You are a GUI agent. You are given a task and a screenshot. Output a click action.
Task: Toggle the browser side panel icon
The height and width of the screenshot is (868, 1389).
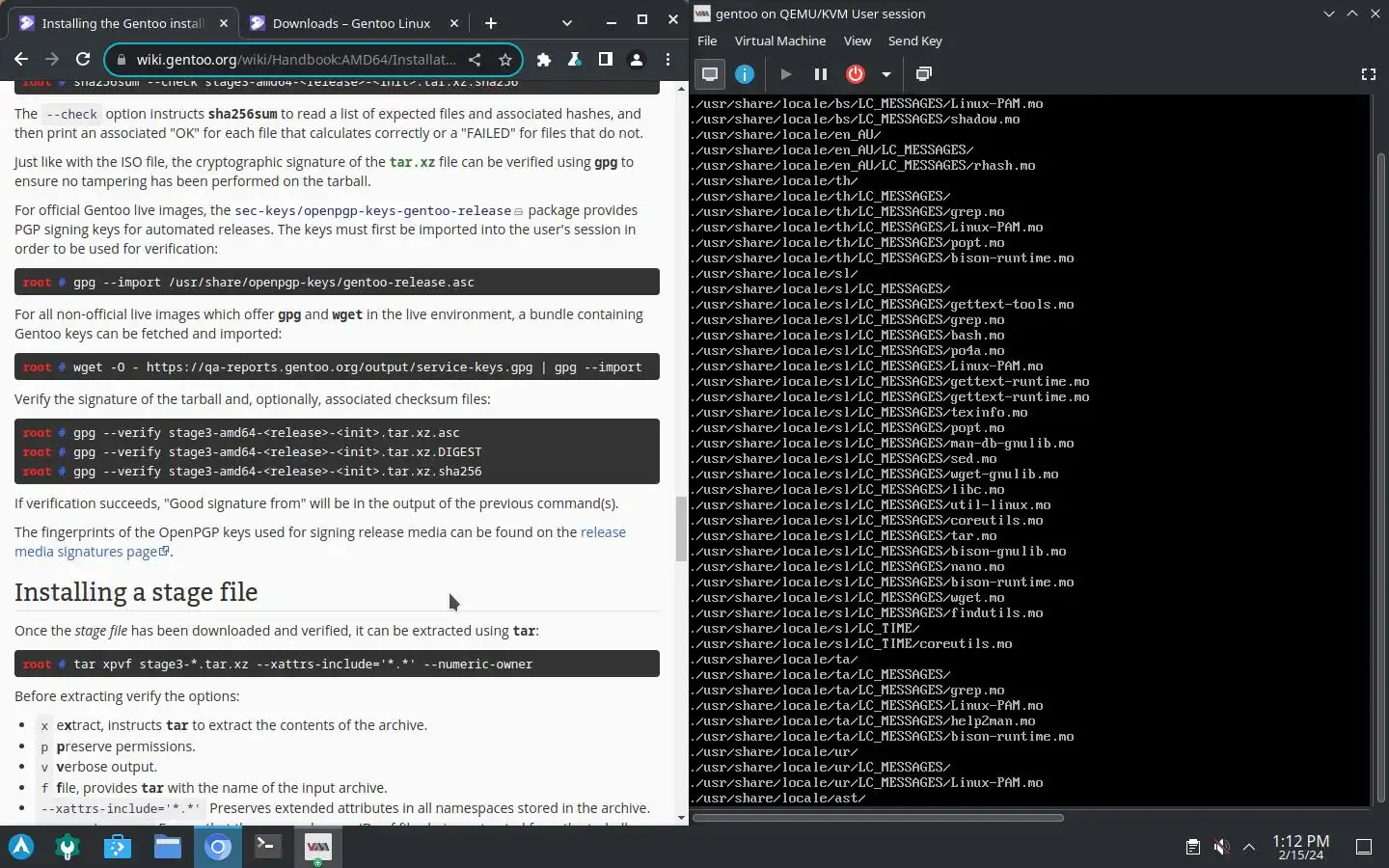606,60
